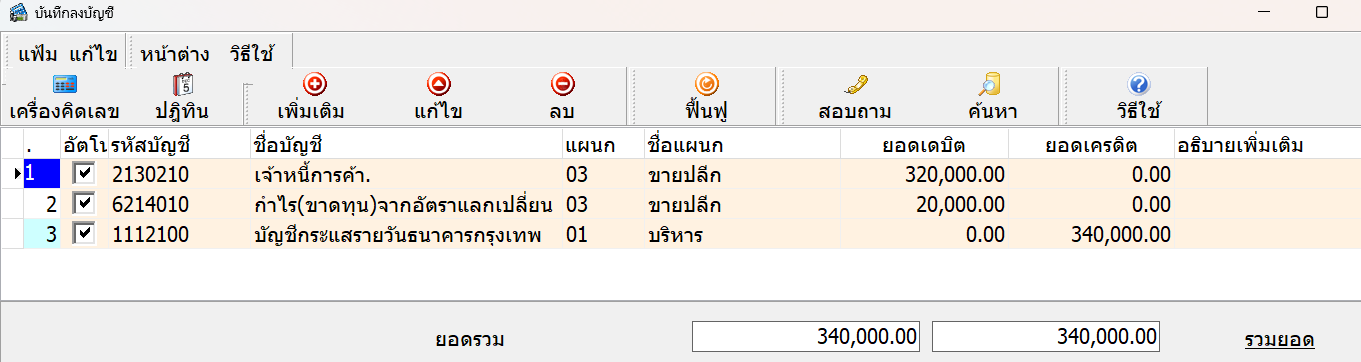Open the ปฏิทิน calendar tool
Image resolution: width=1361 pixels, height=362 pixels.
click(x=182, y=86)
